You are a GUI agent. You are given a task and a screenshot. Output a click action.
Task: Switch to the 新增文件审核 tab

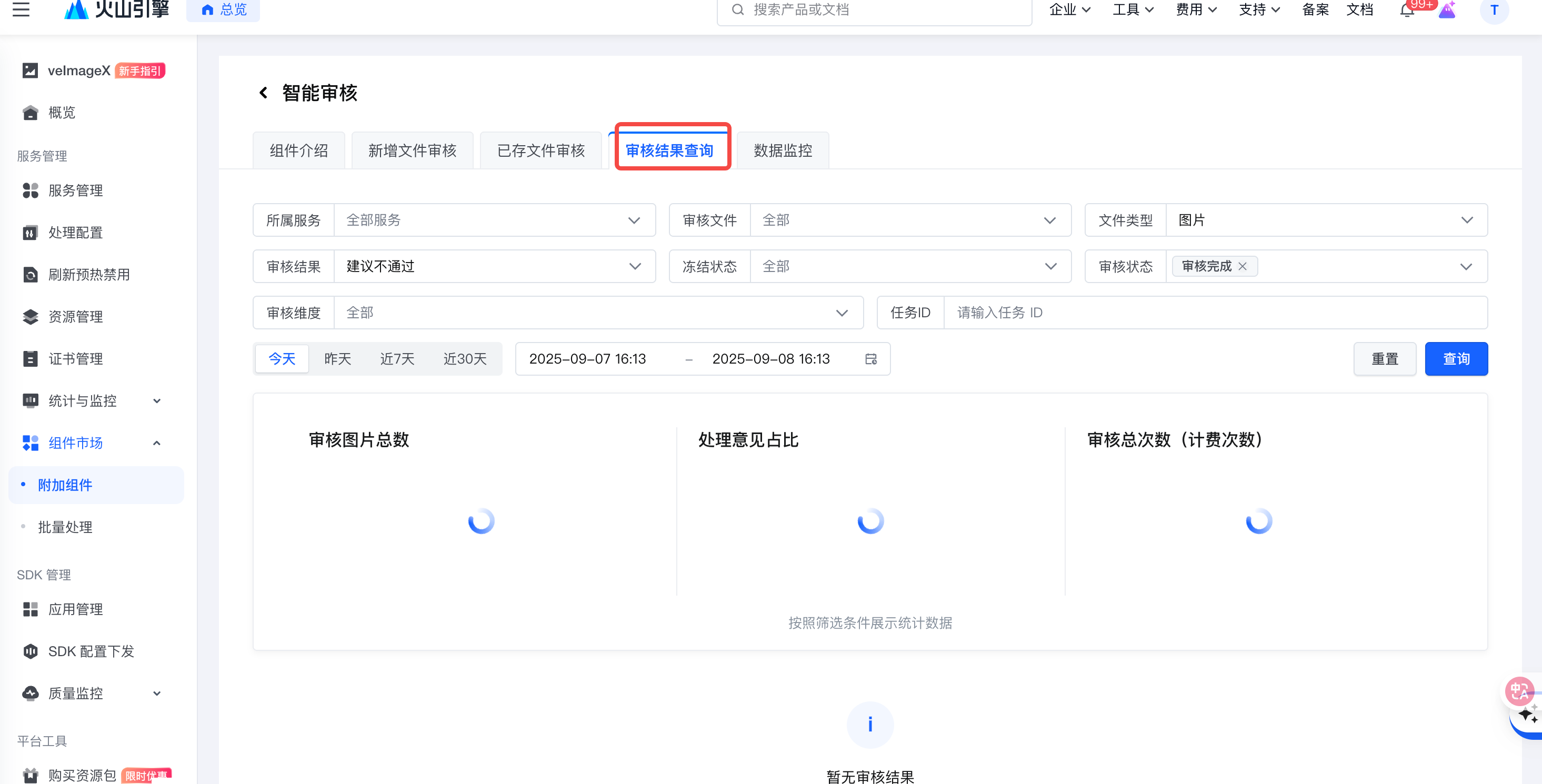[x=412, y=151]
